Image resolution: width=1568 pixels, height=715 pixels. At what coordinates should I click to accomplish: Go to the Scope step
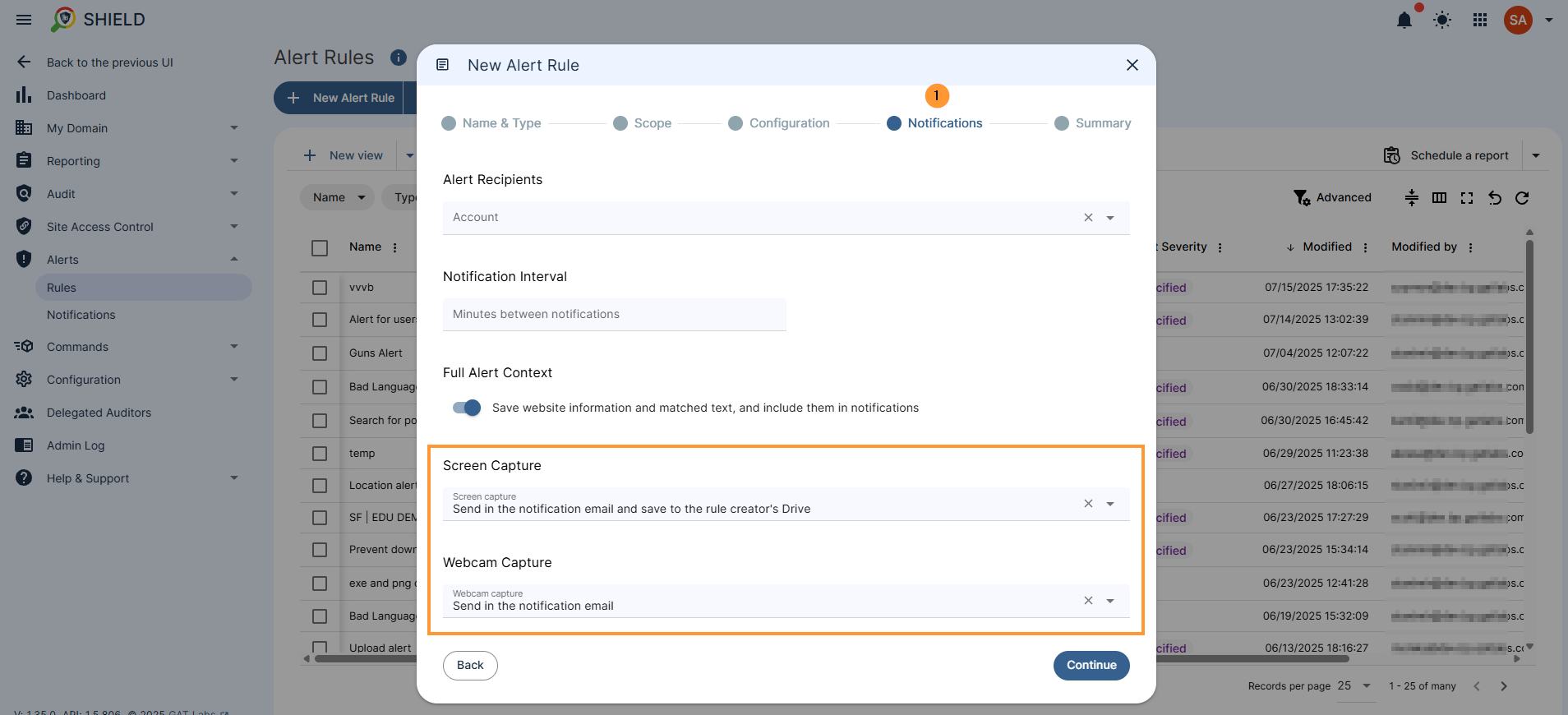[643, 123]
